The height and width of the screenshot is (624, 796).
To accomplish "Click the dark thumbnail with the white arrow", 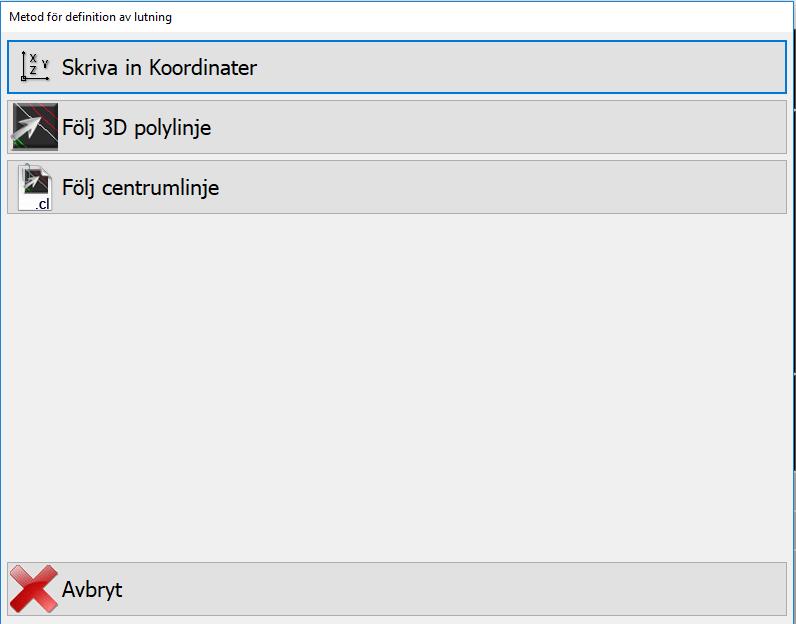I will tap(35, 127).
